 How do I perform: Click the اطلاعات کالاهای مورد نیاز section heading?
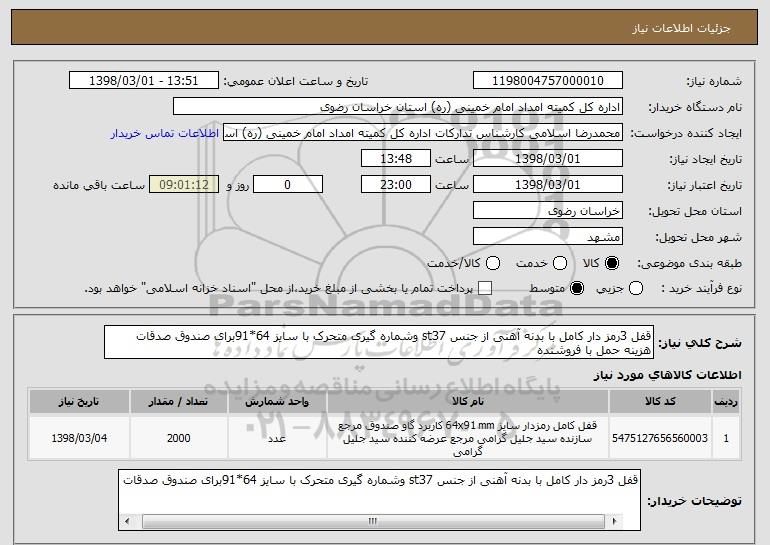[x=667, y=375]
